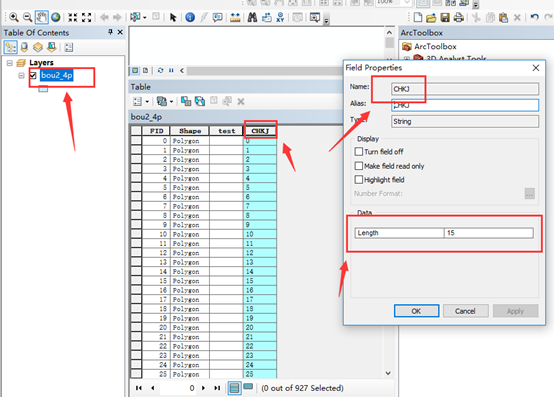This screenshot has width=554, height=397.
Task: Toggle visibility checkbox of bou2_4p layer
Action: pyautogui.click(x=33, y=75)
